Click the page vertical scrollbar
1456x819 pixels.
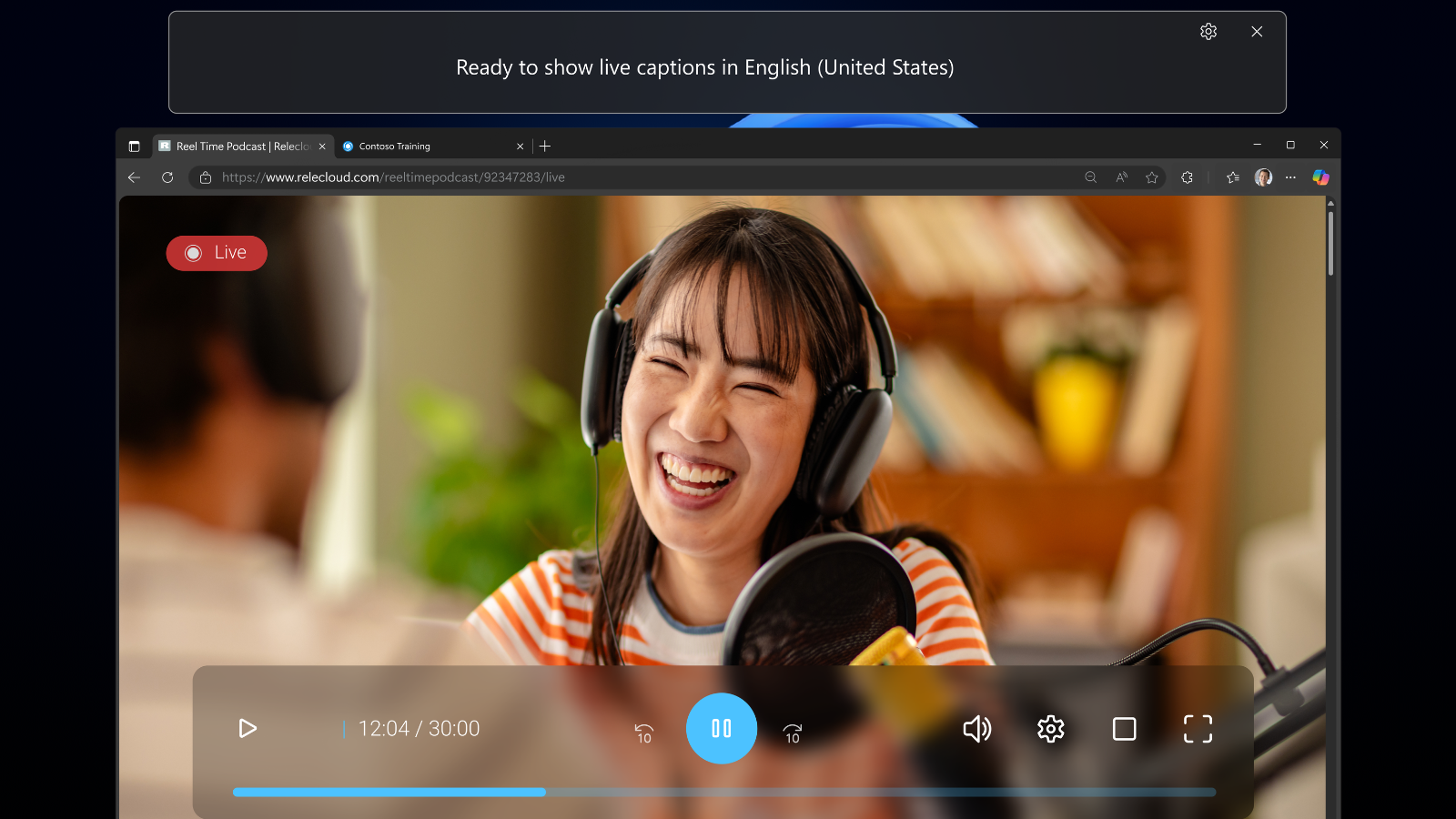point(1330,244)
